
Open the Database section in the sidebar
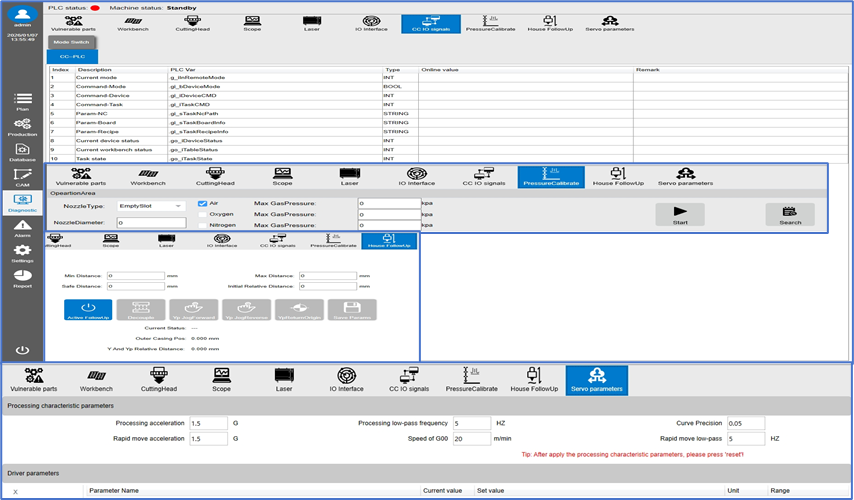[22, 153]
